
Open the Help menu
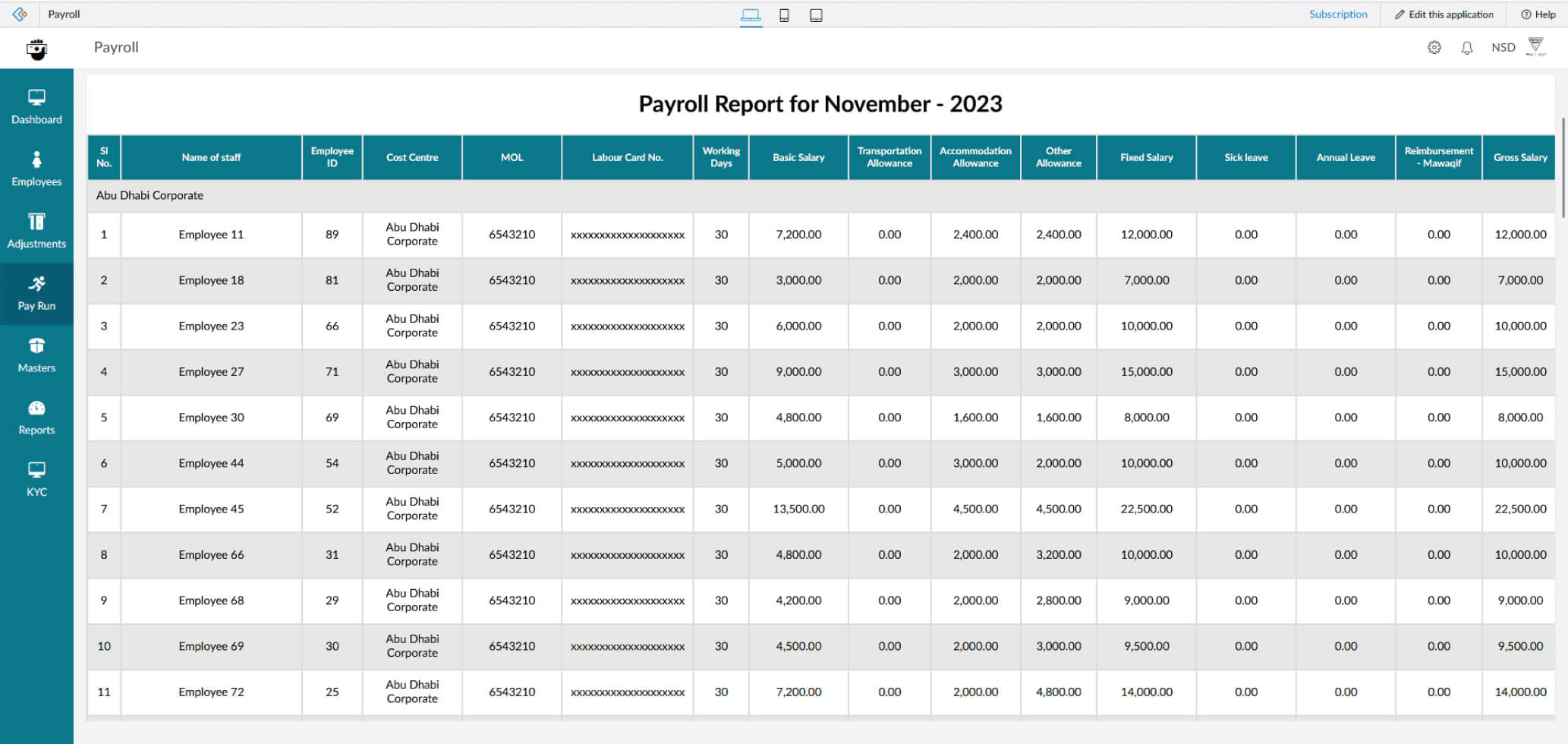click(1538, 14)
